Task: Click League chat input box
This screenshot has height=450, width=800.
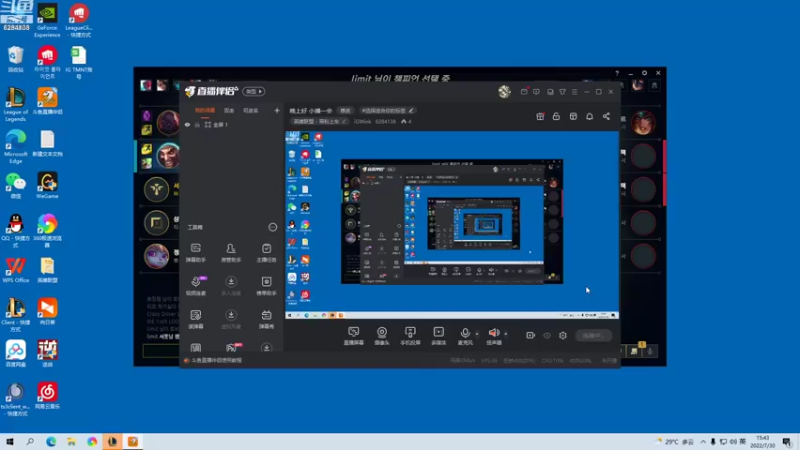Action: (x=161, y=351)
